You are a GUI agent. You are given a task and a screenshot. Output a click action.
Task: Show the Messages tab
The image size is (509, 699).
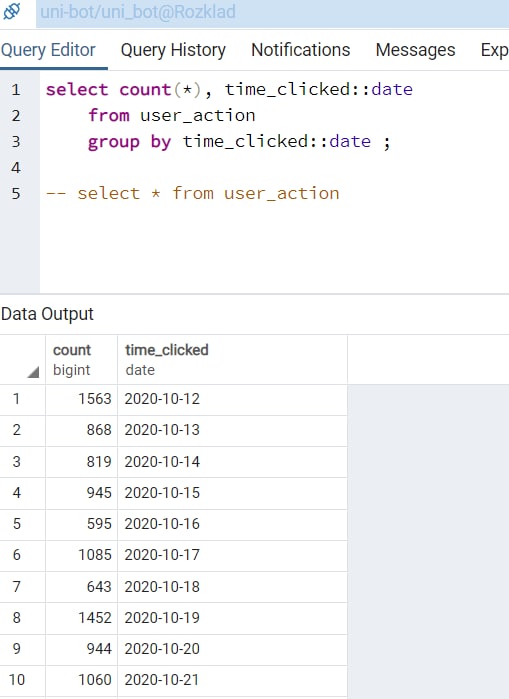coord(415,50)
